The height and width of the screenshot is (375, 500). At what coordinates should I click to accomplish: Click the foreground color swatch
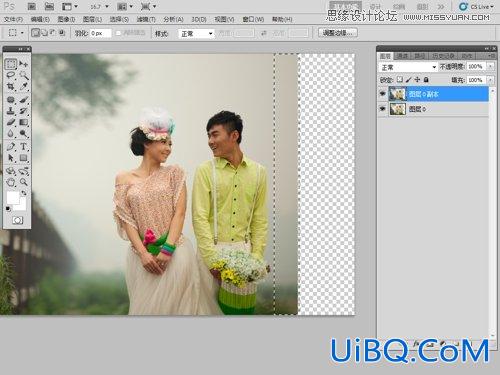coord(13,198)
